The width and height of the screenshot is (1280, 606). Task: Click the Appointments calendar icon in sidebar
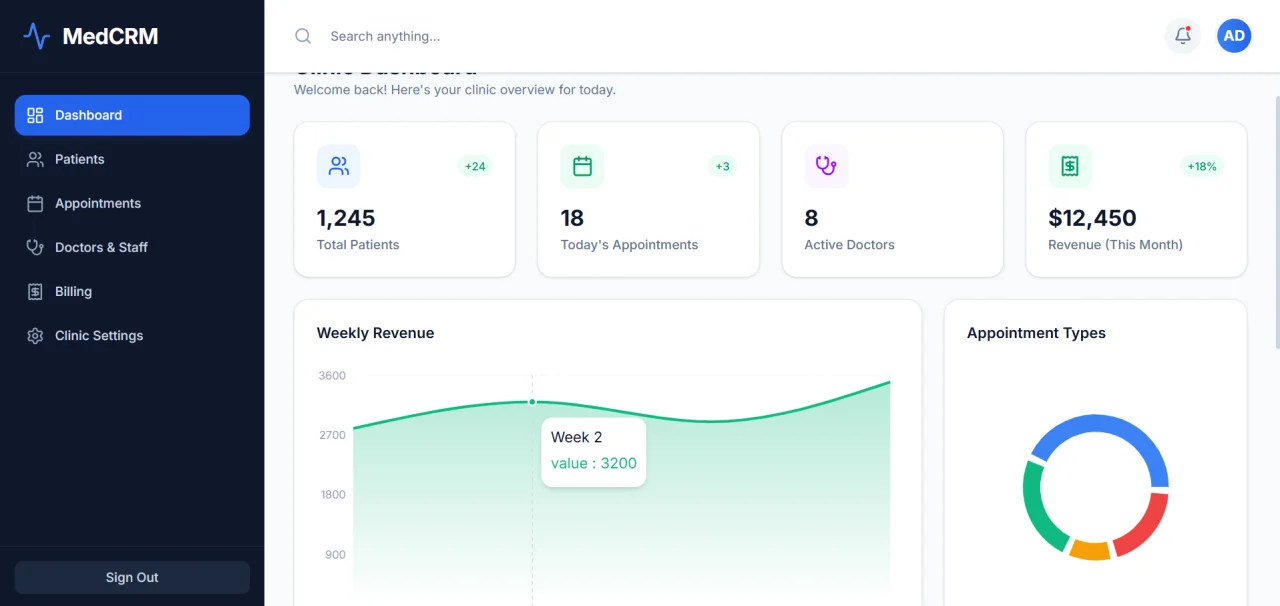[35, 203]
